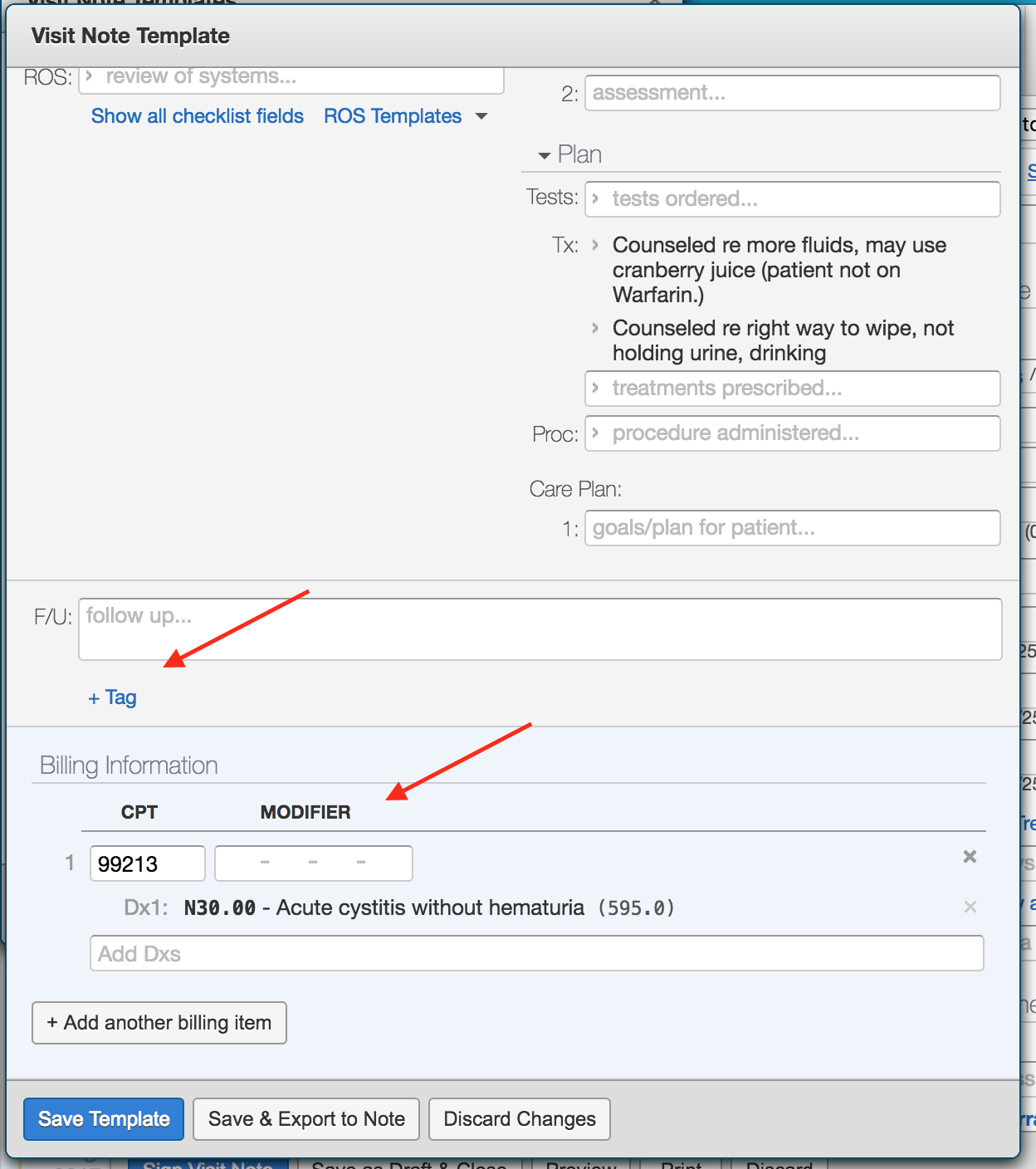Save and Export the template to Note
Viewport: 1036px width, 1169px height.
[305, 1119]
